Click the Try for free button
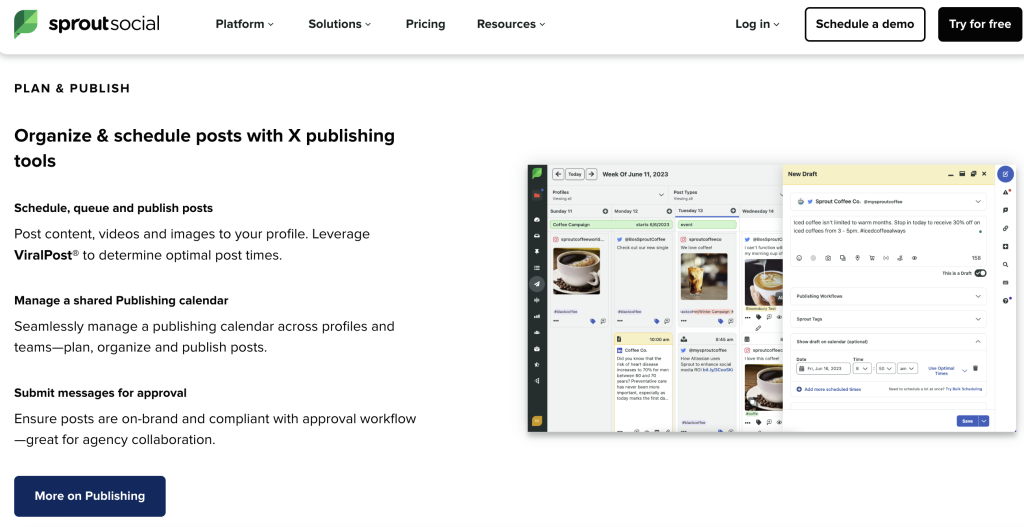 click(979, 24)
